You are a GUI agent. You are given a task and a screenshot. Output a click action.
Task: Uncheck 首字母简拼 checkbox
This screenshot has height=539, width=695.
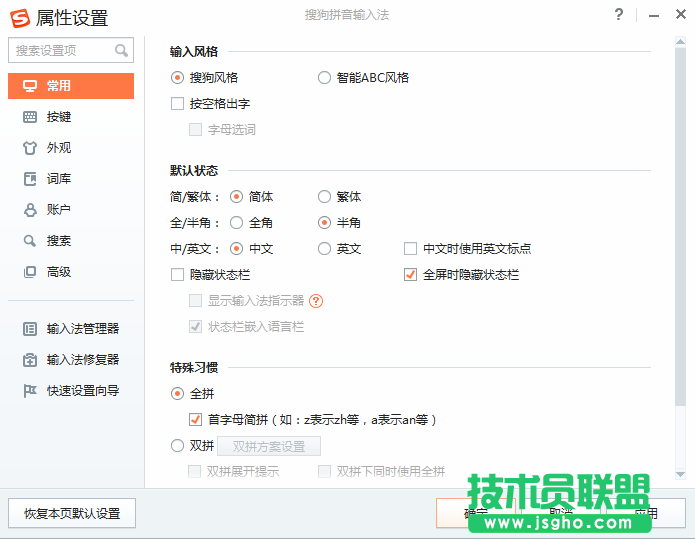195,419
